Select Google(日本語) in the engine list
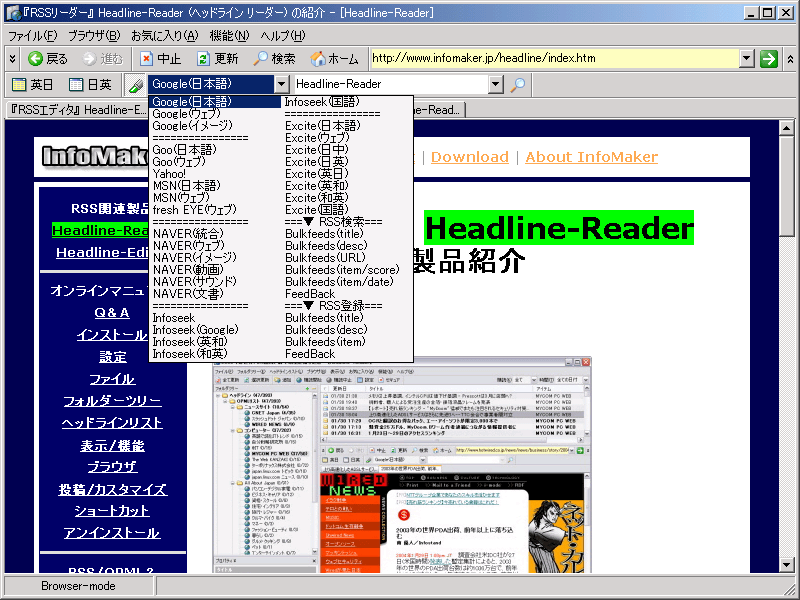Screen dimensions: 800x600 coord(215,102)
